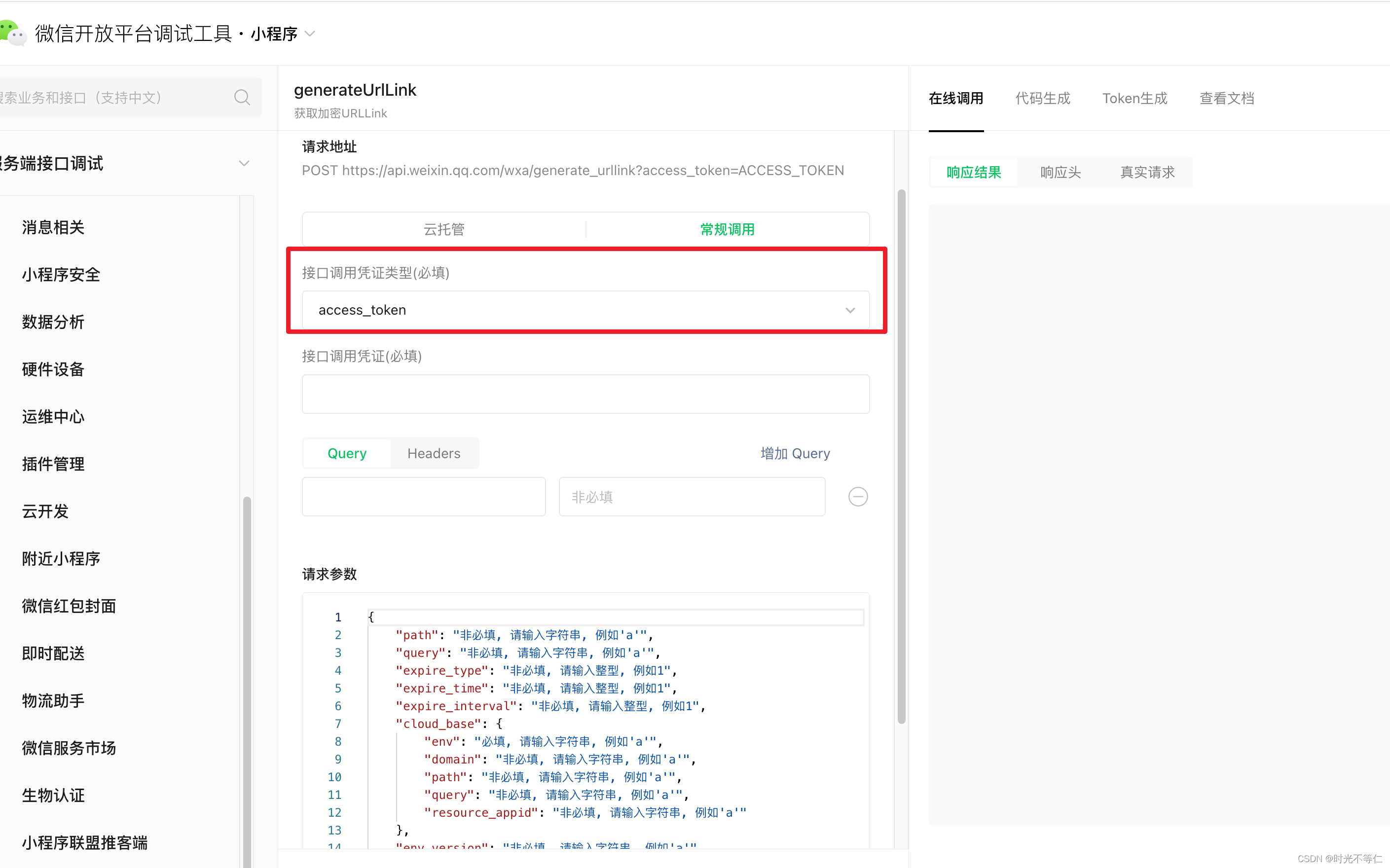Click the search magnifier icon

tap(242, 98)
